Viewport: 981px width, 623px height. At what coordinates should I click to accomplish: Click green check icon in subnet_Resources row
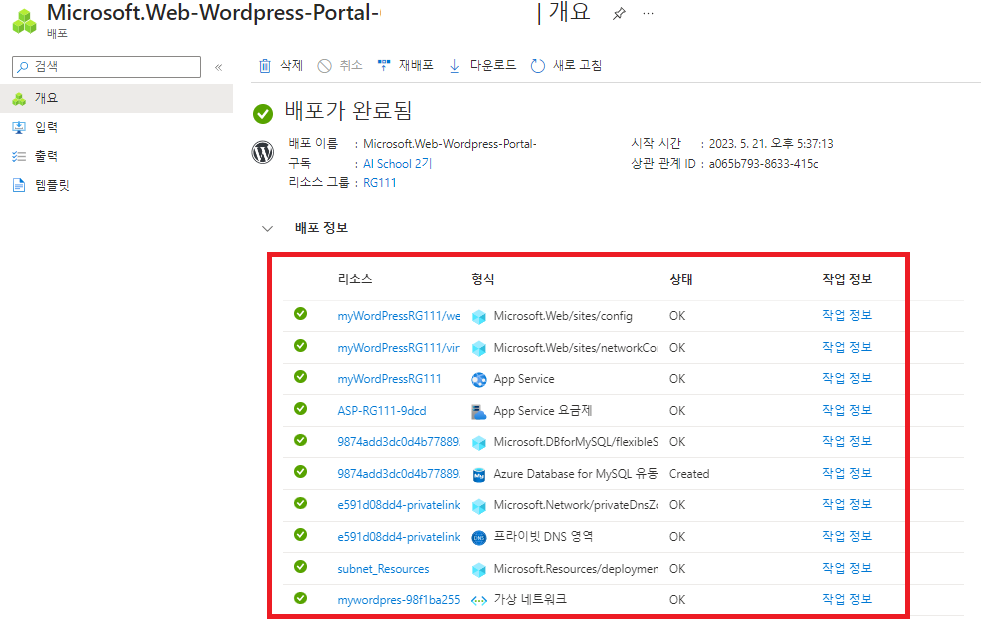[300, 566]
